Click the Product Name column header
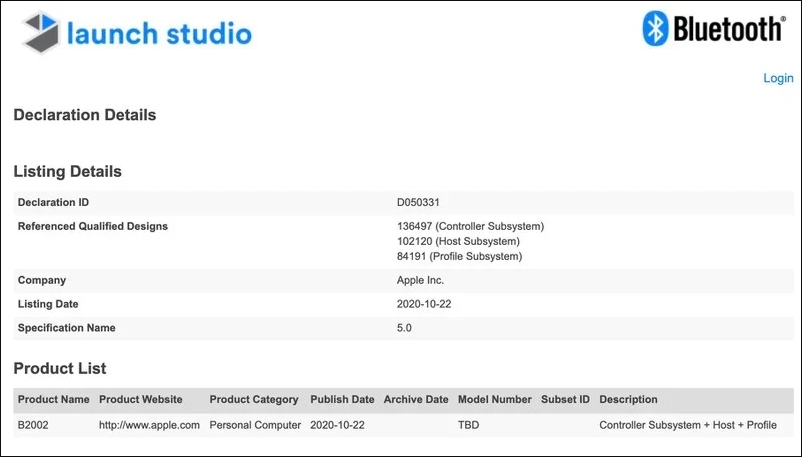This screenshot has width=802, height=457. pos(53,399)
